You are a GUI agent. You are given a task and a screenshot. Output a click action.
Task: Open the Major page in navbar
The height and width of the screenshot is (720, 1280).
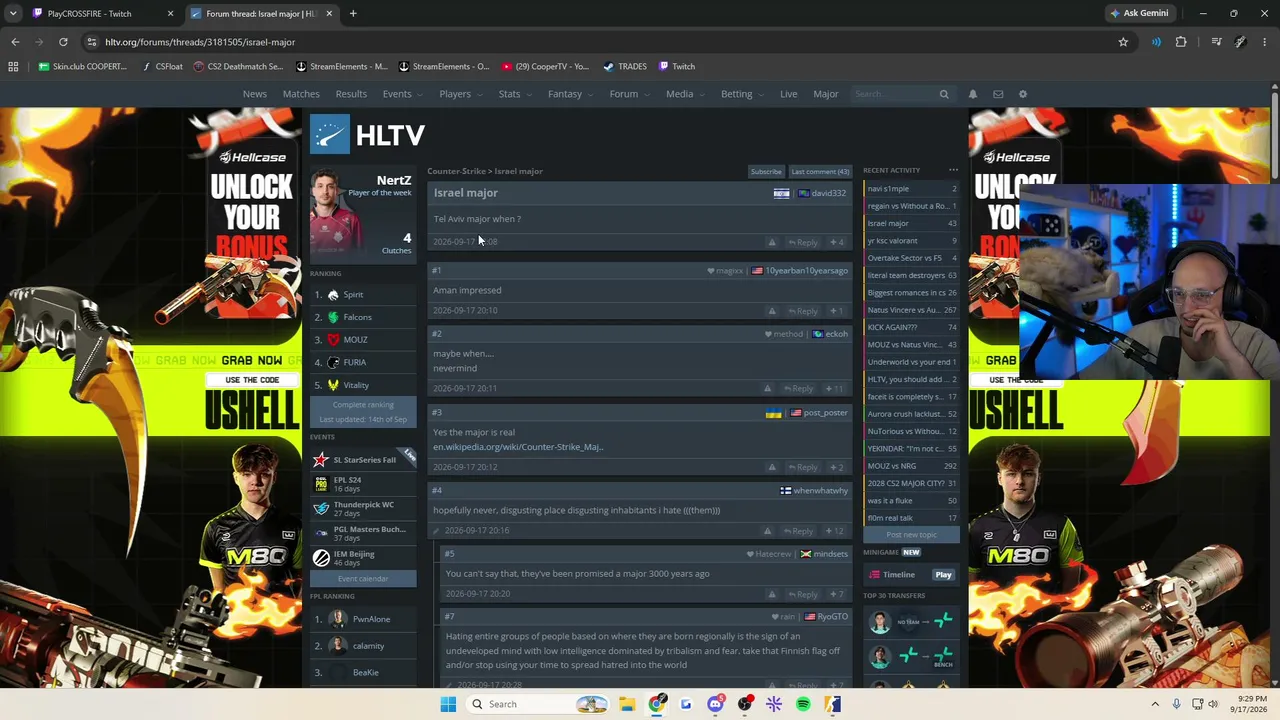(x=826, y=94)
